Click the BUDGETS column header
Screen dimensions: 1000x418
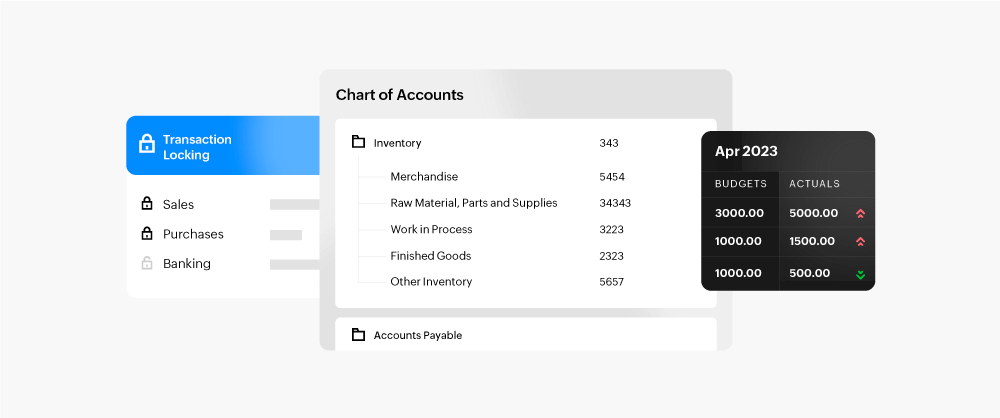point(741,184)
